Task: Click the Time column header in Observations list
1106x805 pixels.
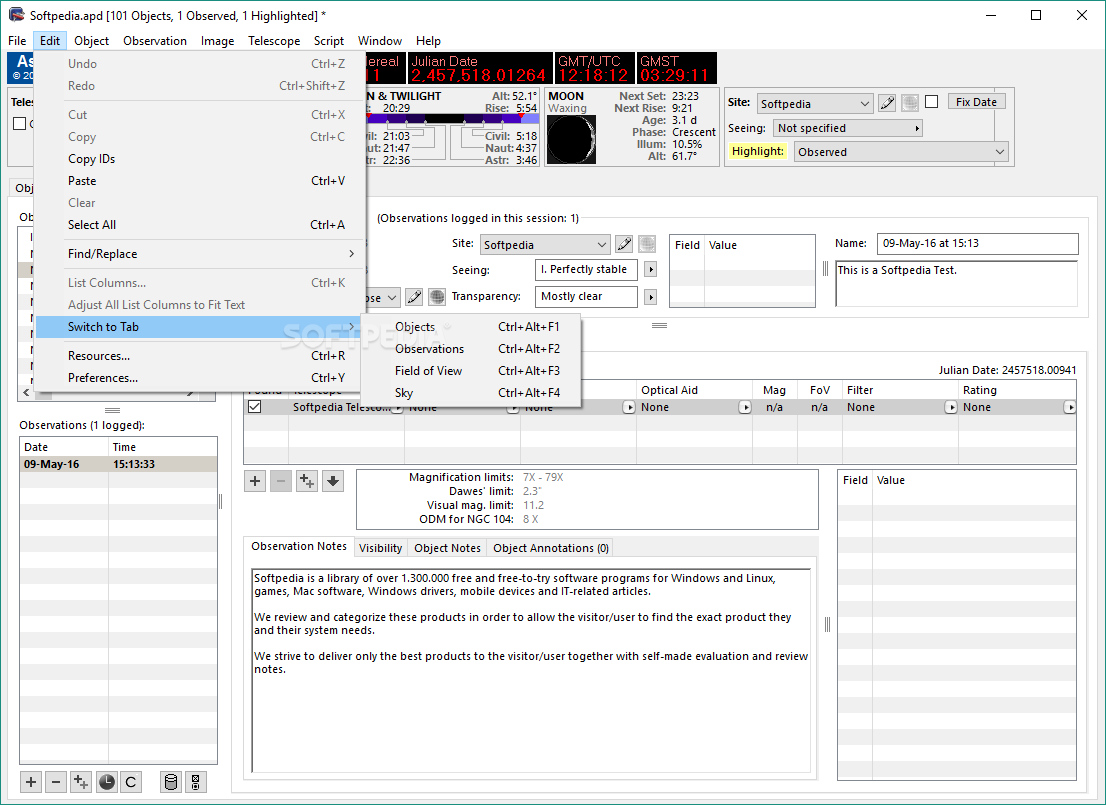Action: (x=163, y=447)
